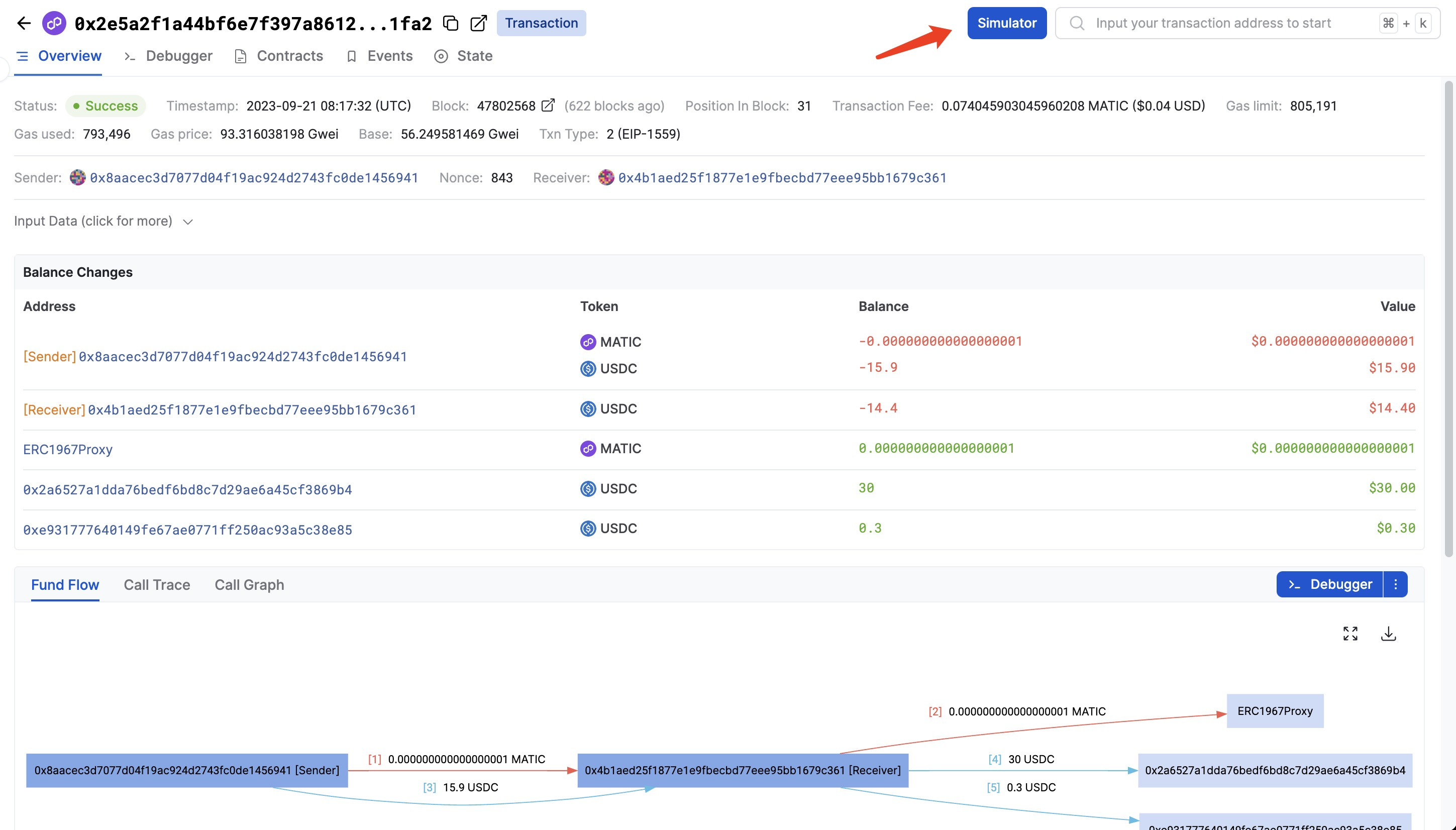Click the sender address avatar icon
Screen dimensions: 1456x830
click(77, 177)
